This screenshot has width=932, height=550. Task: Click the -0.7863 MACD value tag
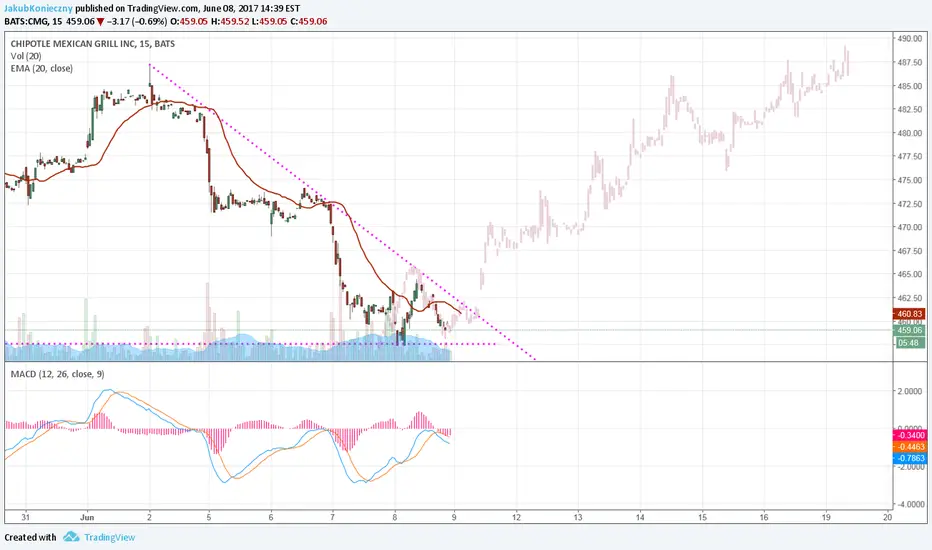click(910, 458)
